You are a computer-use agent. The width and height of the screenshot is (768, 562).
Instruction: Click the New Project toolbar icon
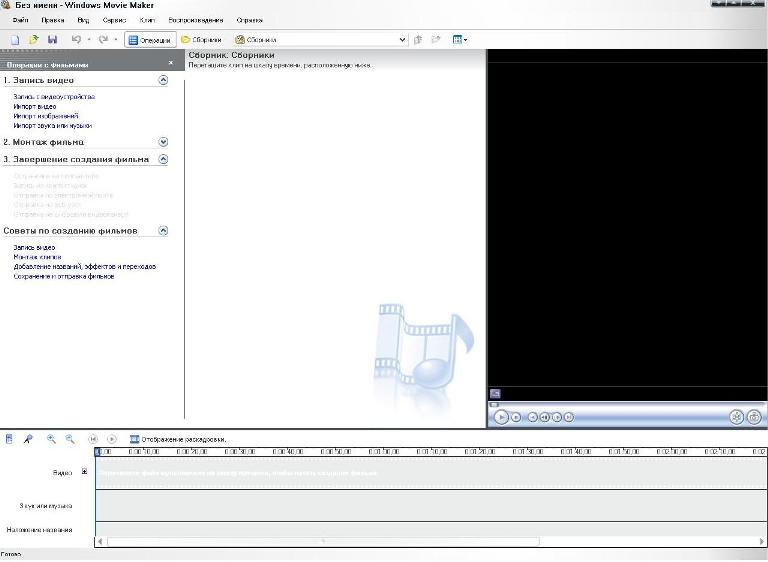(x=15, y=40)
